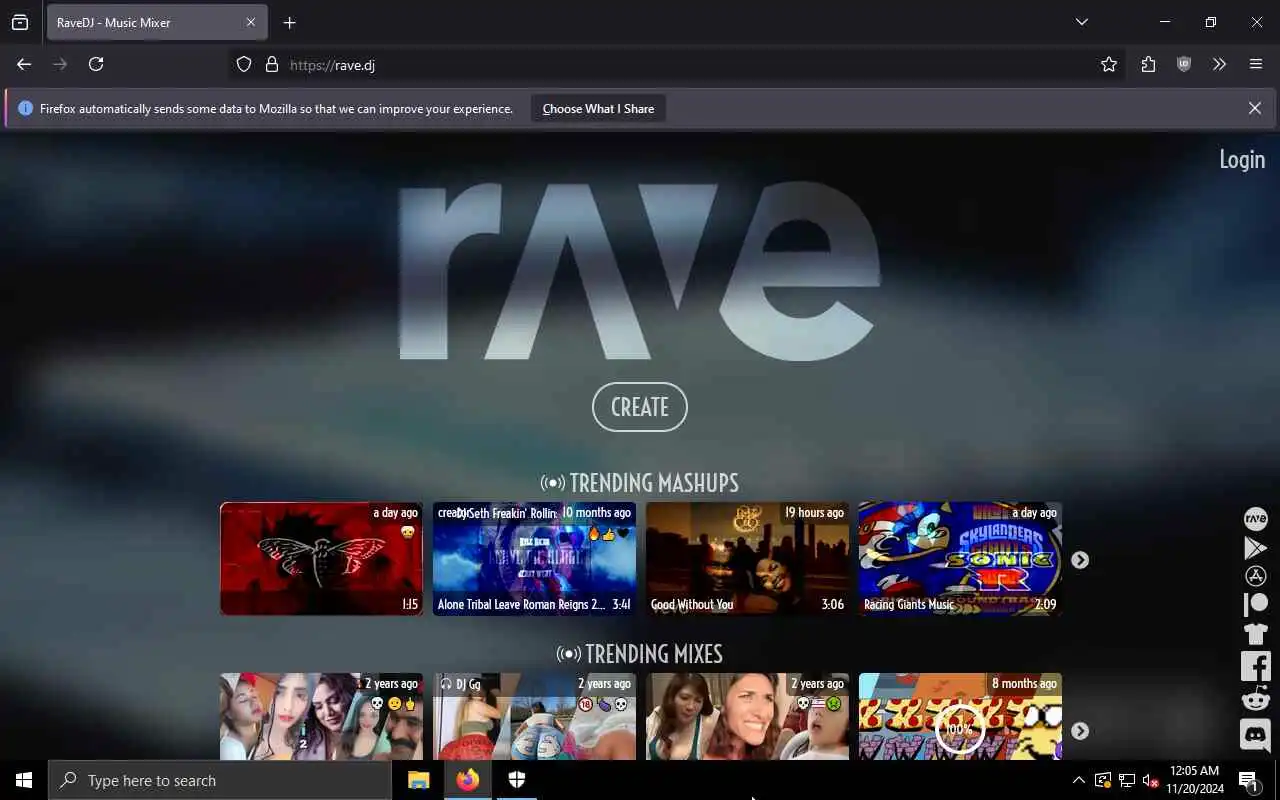The image size is (1280, 800).
Task: Open the notification center icon
Action: [1248, 780]
